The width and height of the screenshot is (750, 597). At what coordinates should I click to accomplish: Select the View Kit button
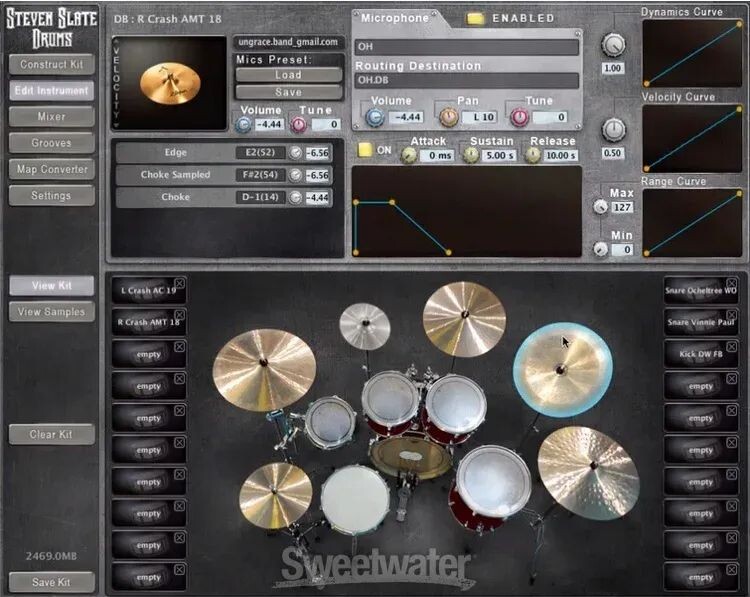[x=52, y=286]
